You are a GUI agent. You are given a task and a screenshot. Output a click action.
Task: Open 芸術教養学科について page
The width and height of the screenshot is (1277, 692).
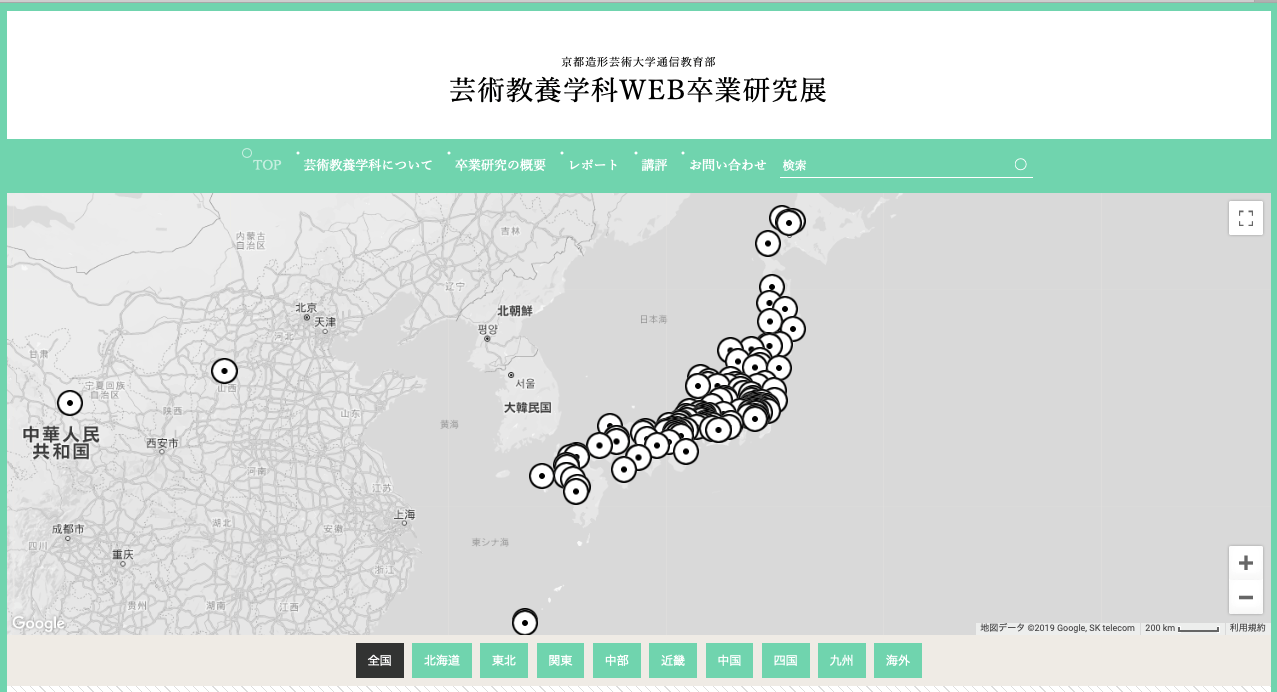pyautogui.click(x=368, y=165)
